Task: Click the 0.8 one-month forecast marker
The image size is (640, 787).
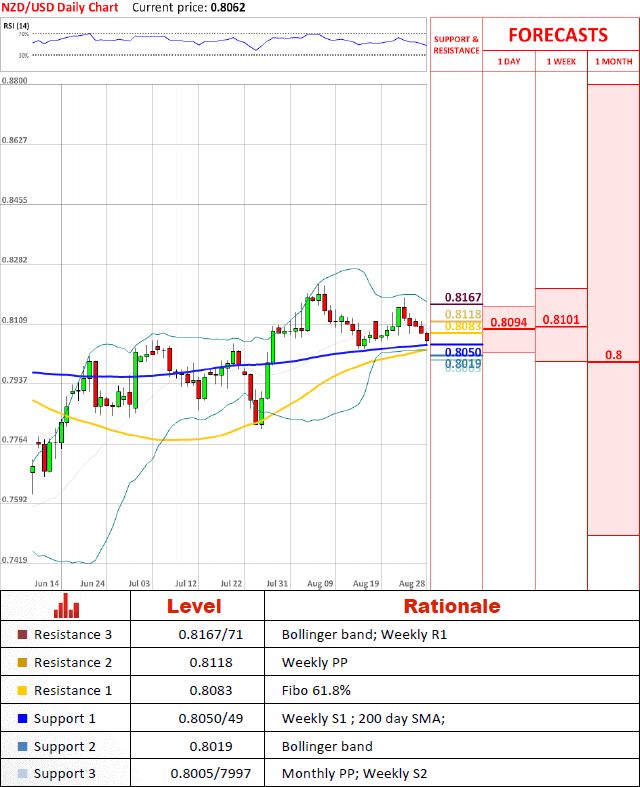Action: (x=613, y=355)
